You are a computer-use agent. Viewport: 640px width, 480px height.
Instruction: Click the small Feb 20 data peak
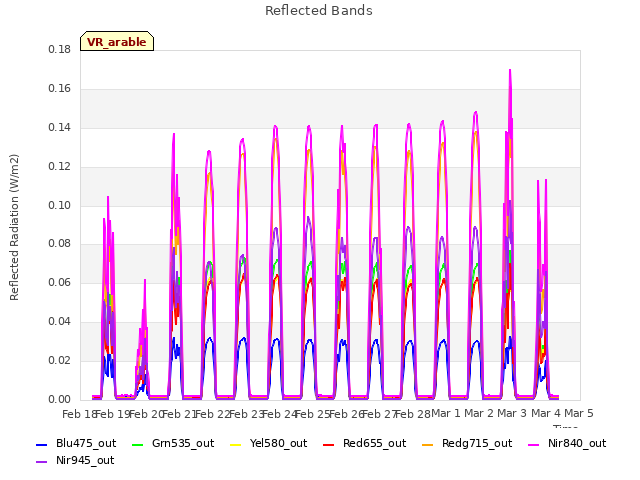coord(144,282)
